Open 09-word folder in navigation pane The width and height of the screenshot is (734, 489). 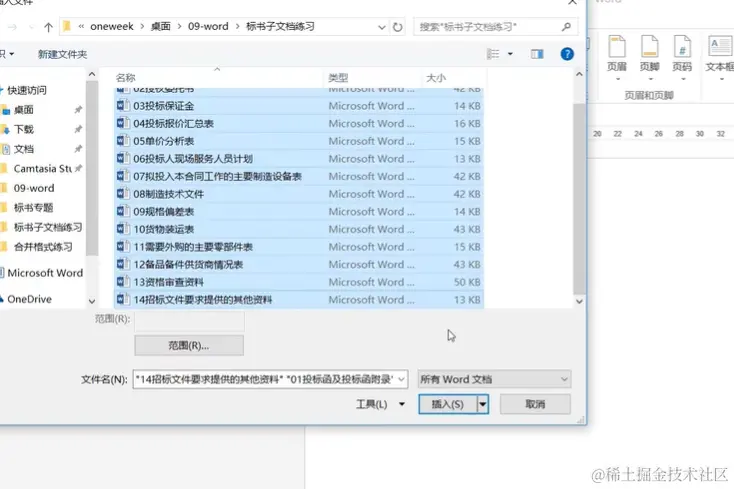point(34,189)
